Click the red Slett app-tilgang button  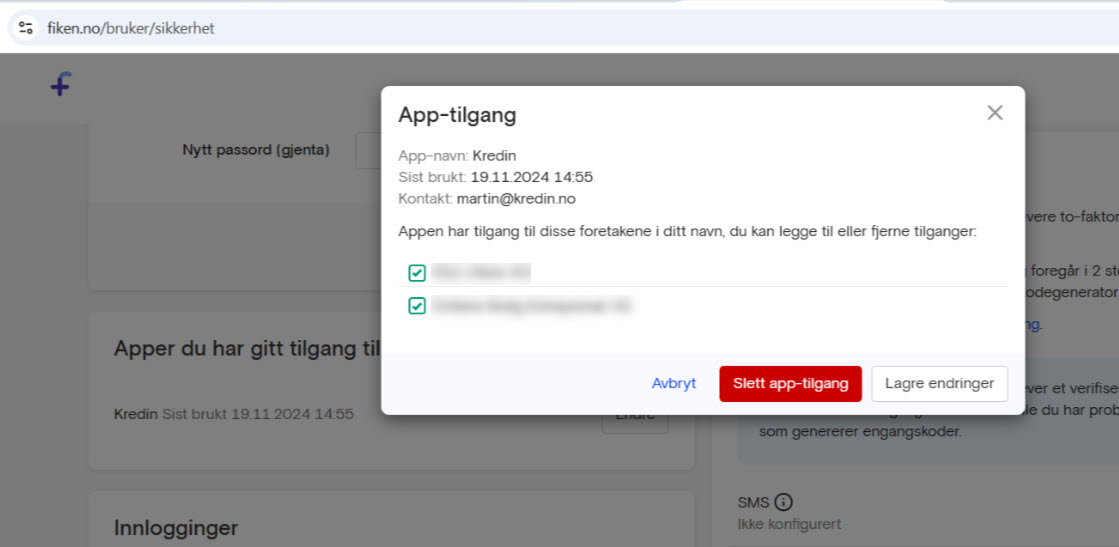pyautogui.click(x=791, y=384)
